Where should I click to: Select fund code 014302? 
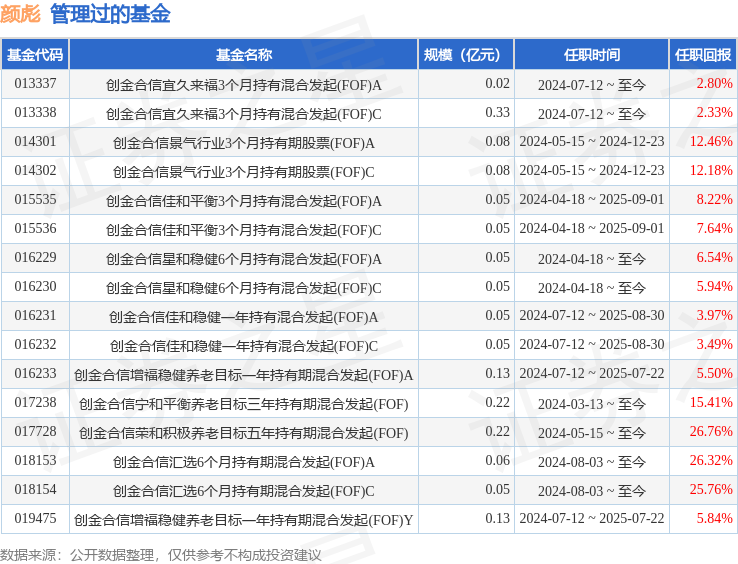click(x=35, y=170)
